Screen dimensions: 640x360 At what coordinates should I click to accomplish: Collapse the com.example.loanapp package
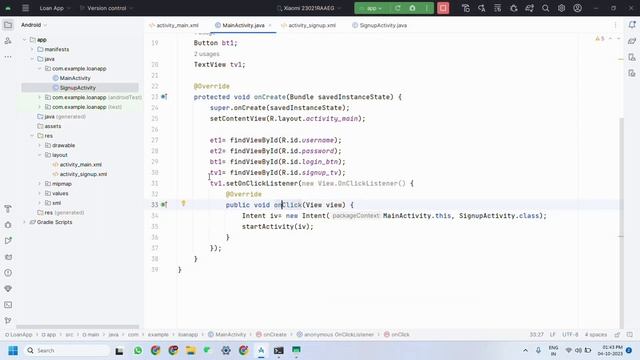(40, 69)
